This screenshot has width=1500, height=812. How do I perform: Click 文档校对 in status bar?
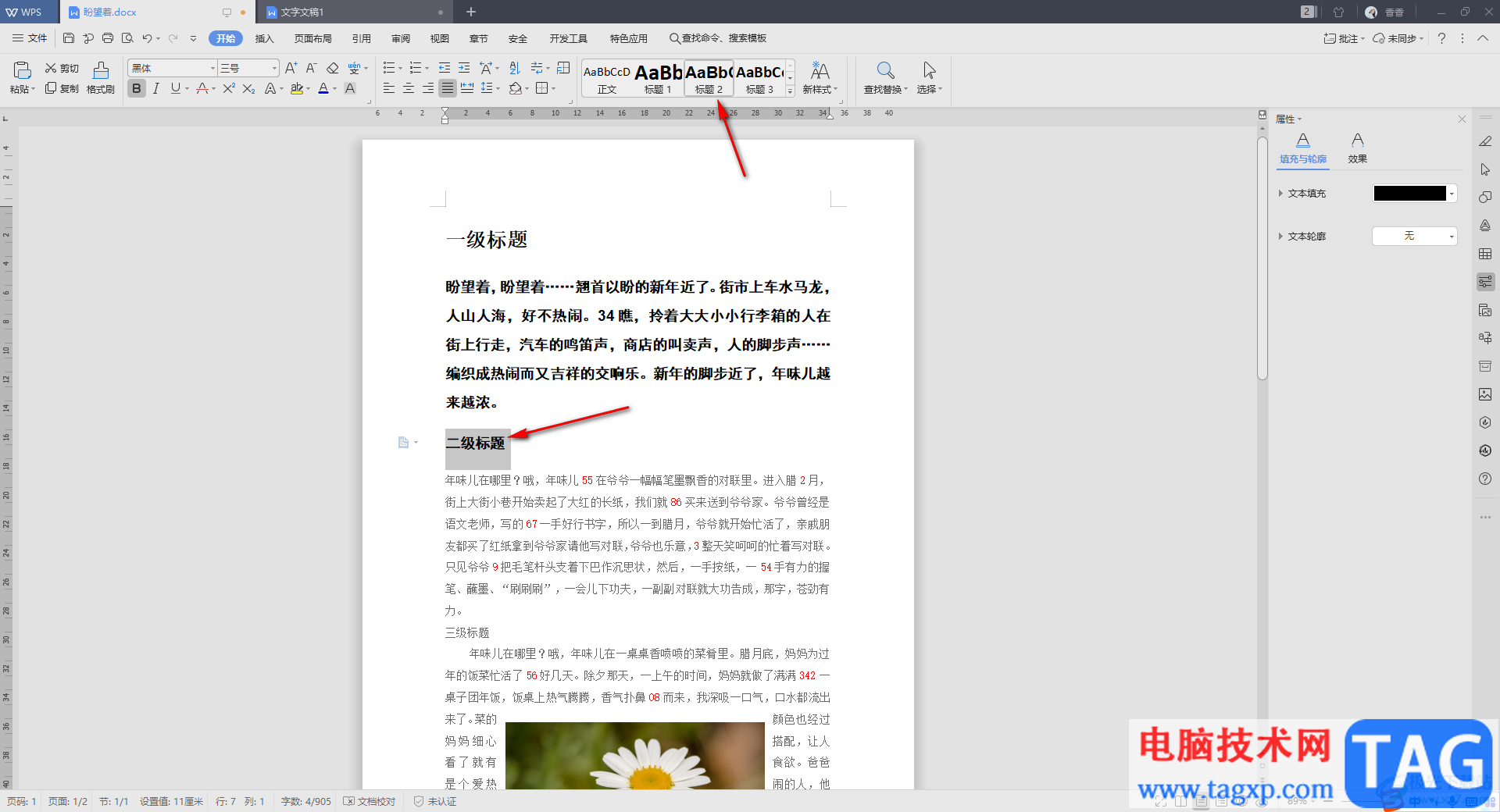coord(370,801)
